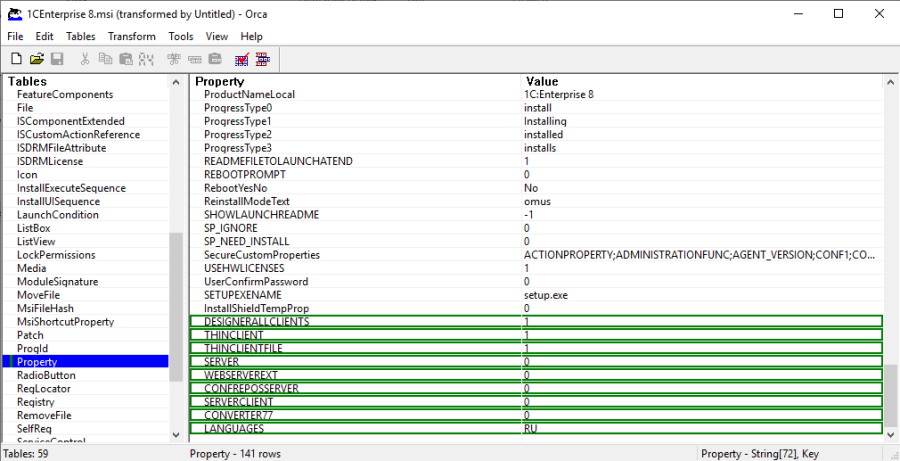Open the Edit menu
900x461 pixels.
coord(44,36)
